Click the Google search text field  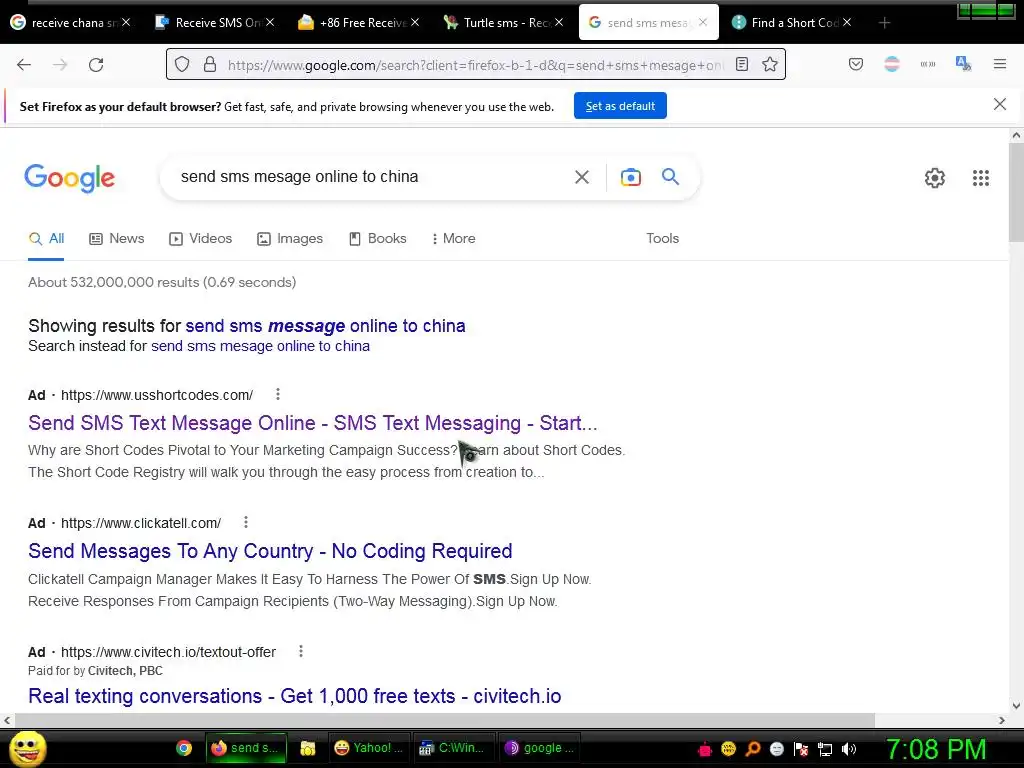point(372,177)
